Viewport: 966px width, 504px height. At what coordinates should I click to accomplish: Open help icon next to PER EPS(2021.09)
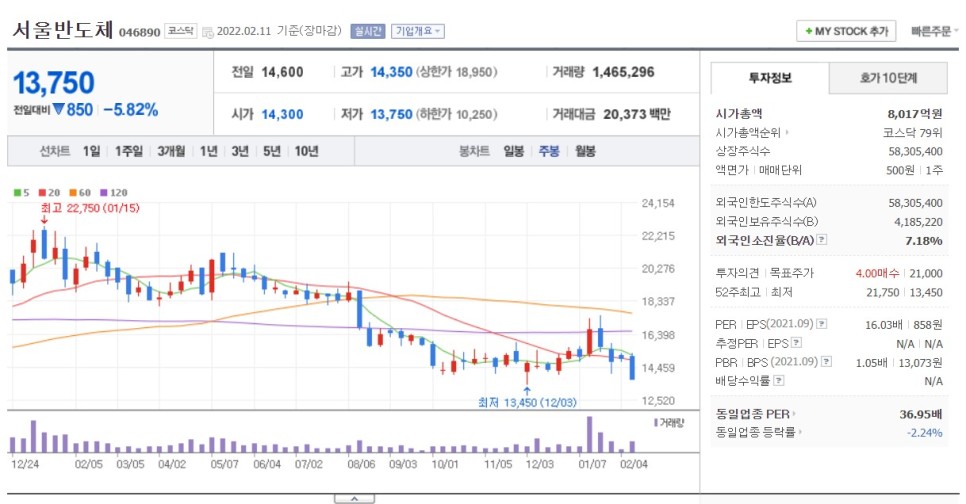822,323
